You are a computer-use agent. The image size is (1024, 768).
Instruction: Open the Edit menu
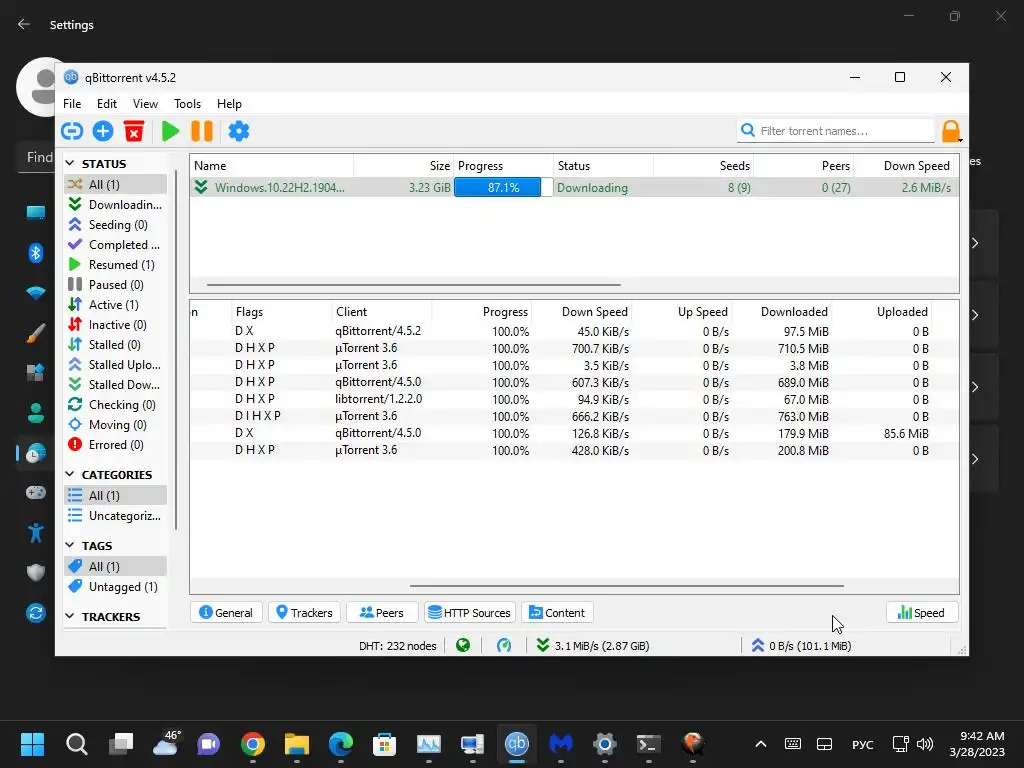coord(106,104)
